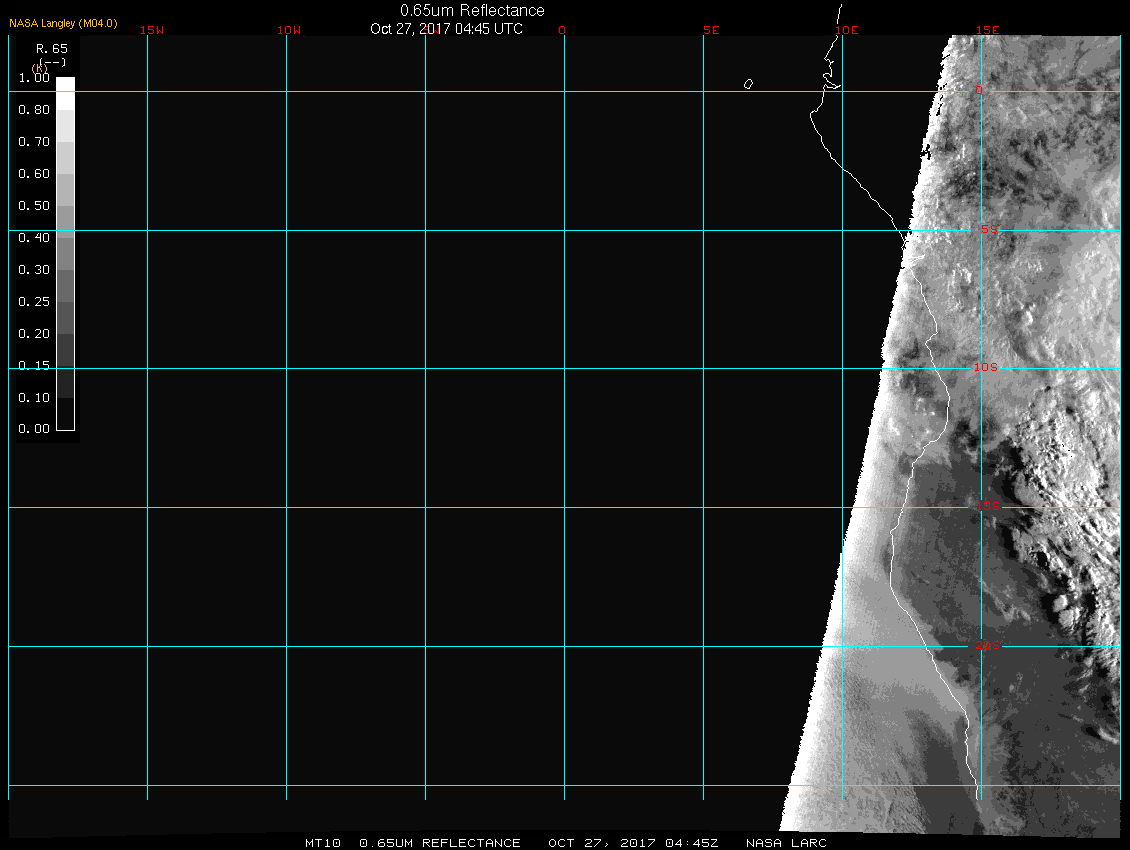This screenshot has width=1130, height=850.
Task: Pick the 0.80 light gray colorbar segment
Action: [x=65, y=125]
